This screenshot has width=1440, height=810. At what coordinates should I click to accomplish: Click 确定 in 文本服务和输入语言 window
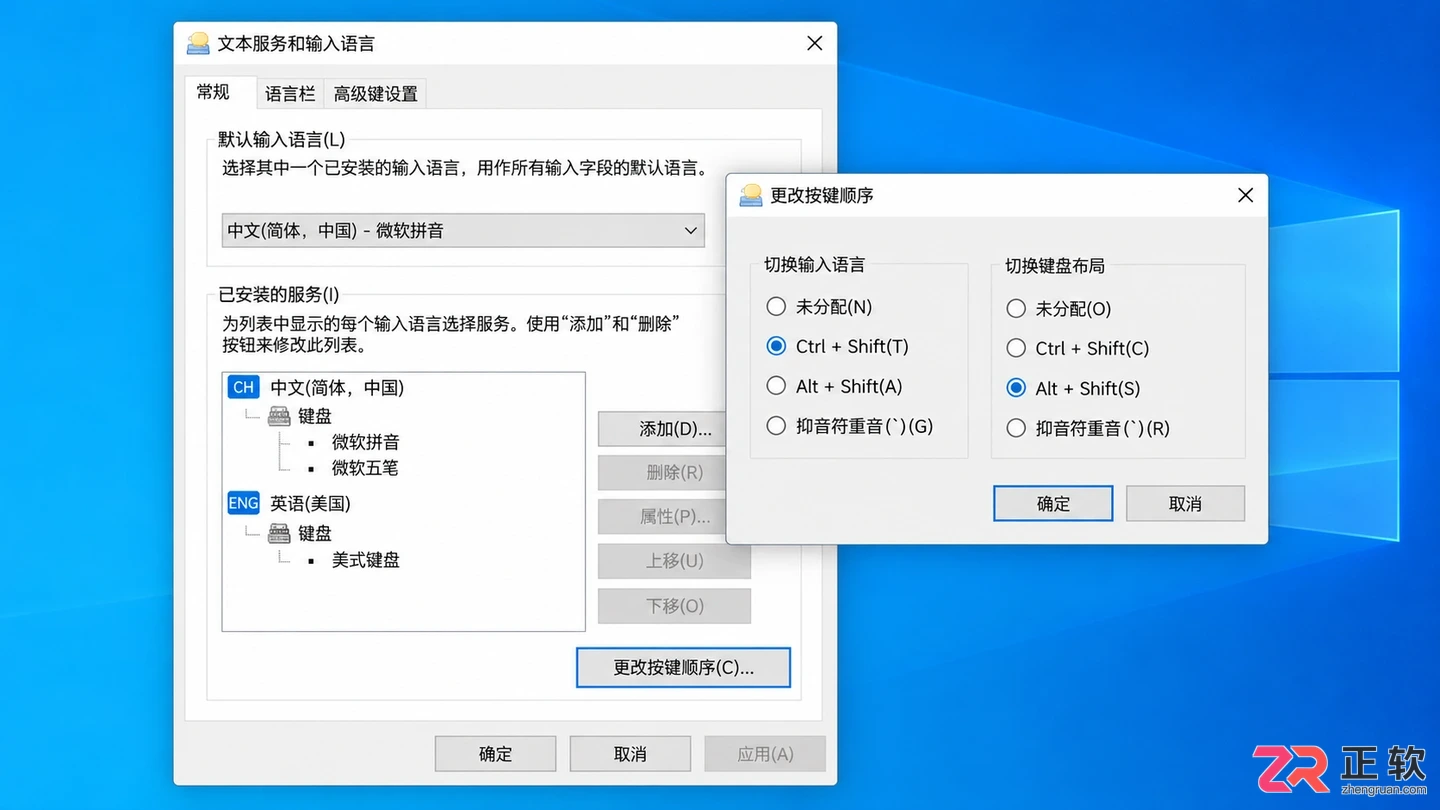(496, 754)
